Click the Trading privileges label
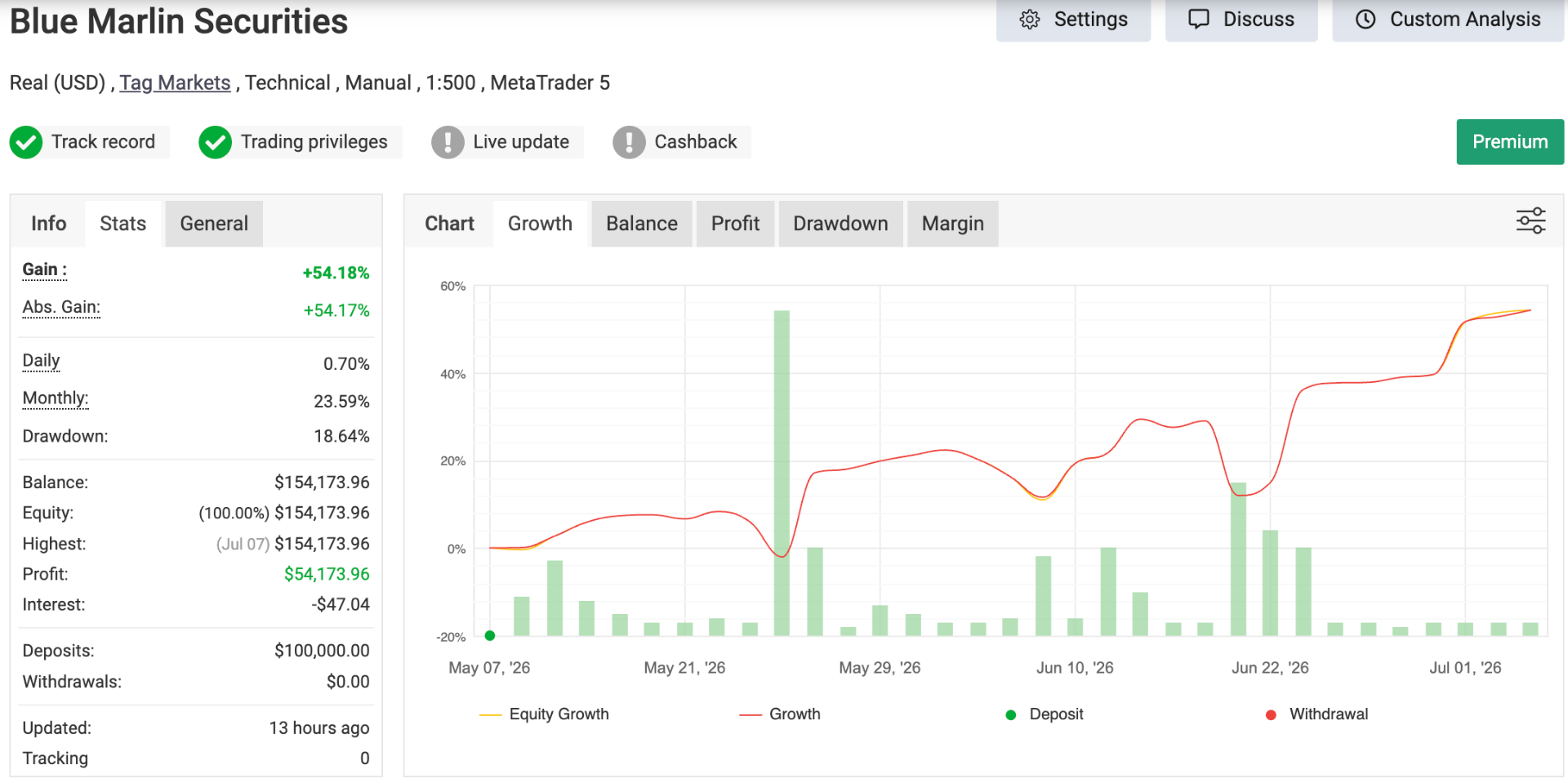This screenshot has height=783, width=1568. coord(314,142)
